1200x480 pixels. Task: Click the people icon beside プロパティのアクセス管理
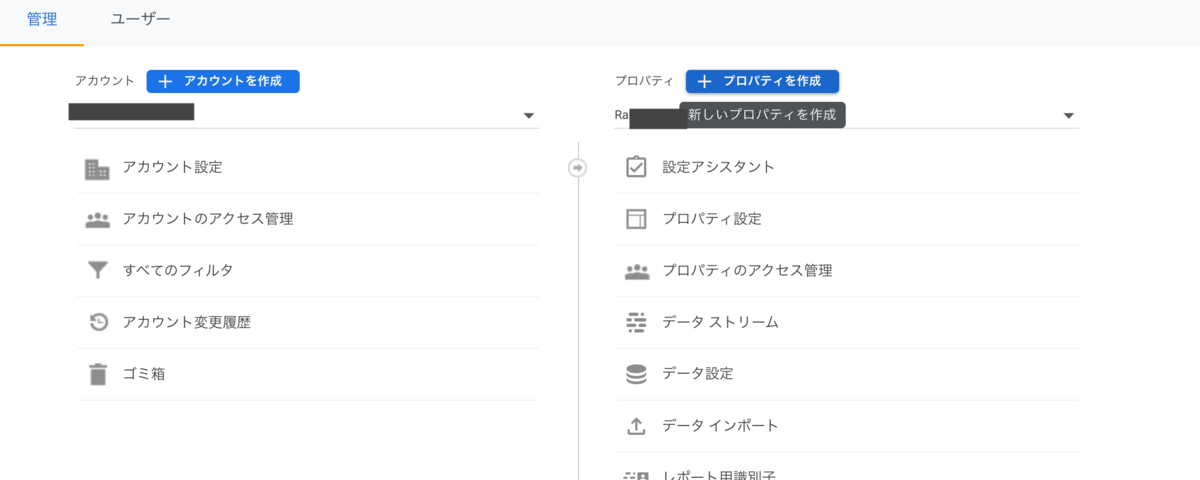click(x=636, y=271)
